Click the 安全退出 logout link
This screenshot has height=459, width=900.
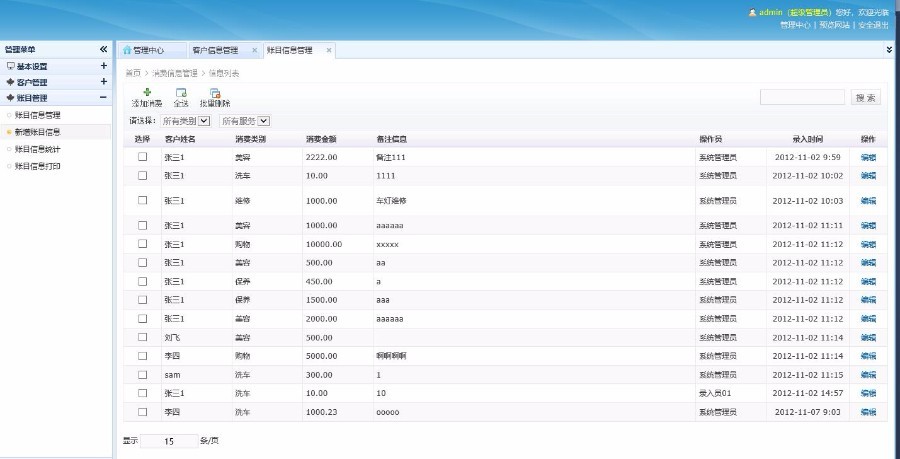874,24
